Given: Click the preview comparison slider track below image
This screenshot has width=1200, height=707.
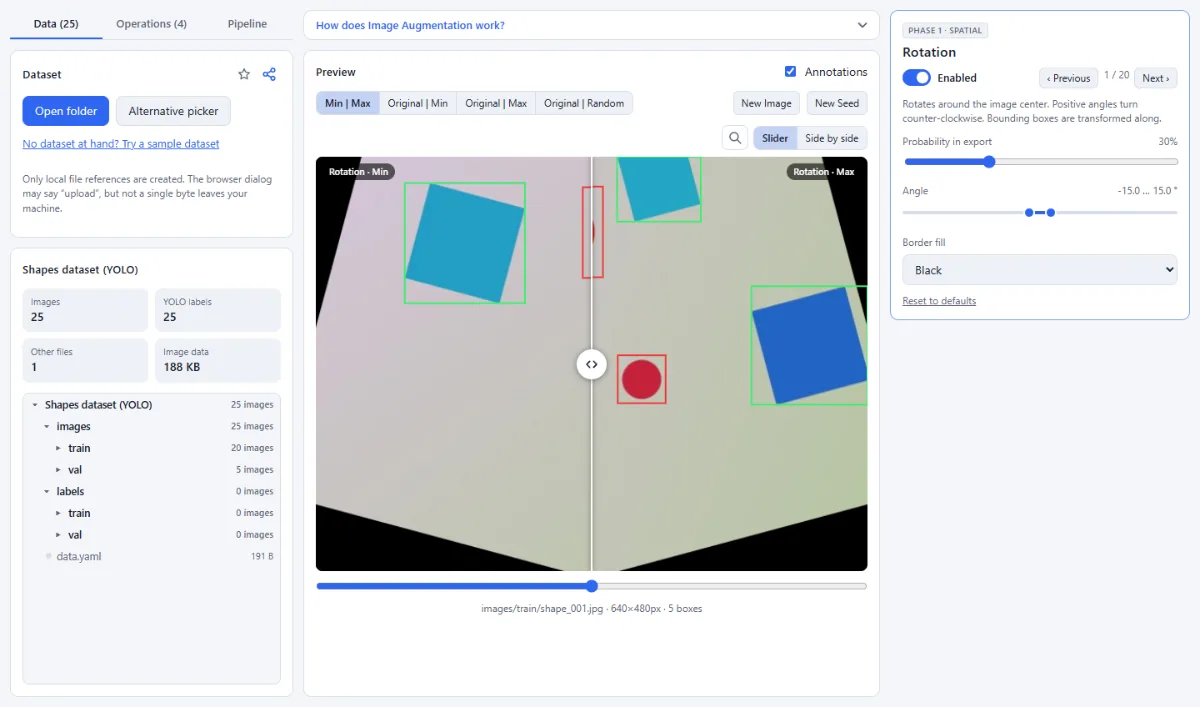Looking at the screenshot, I should [592, 586].
